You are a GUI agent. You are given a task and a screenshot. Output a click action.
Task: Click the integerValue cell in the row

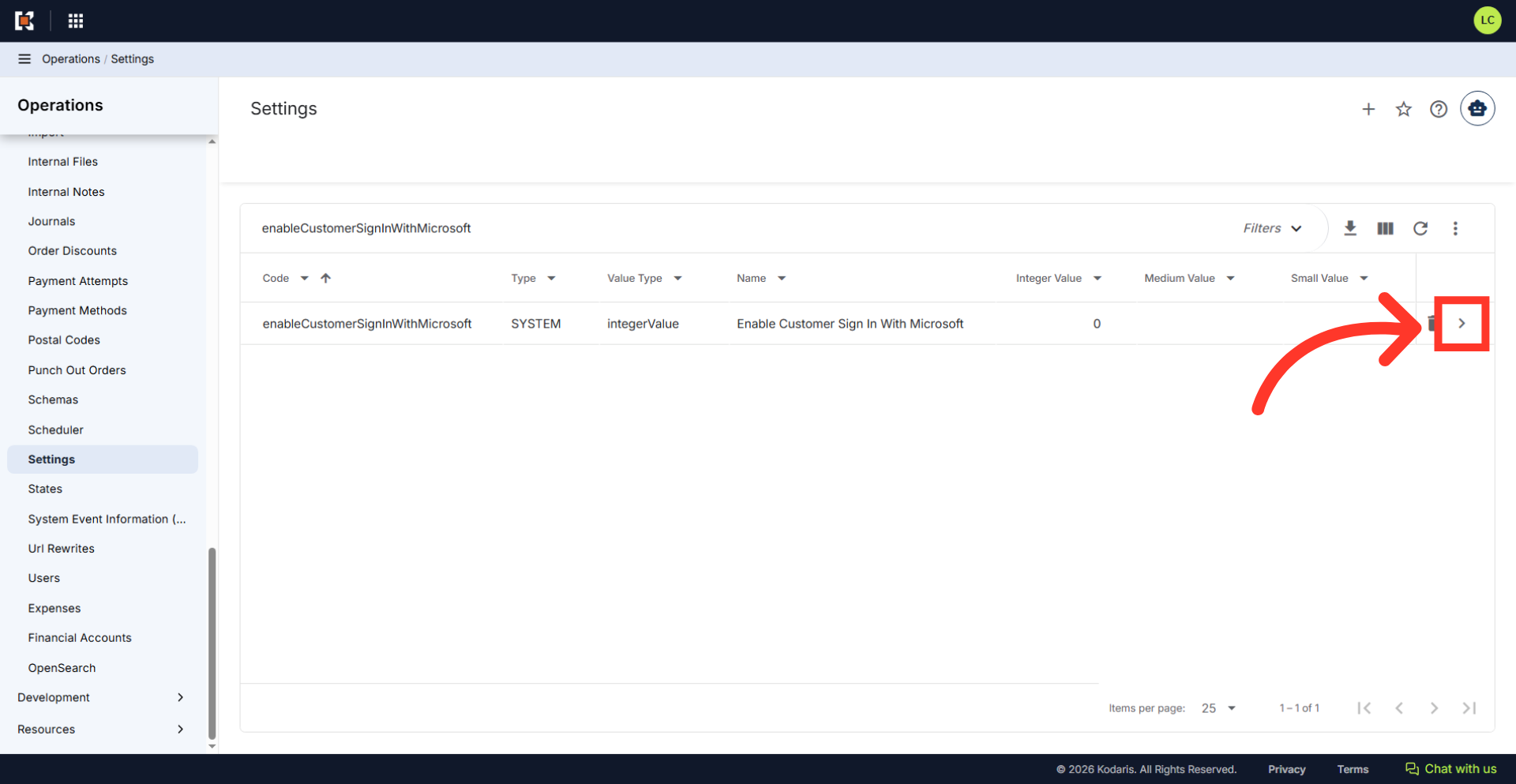[x=643, y=324]
